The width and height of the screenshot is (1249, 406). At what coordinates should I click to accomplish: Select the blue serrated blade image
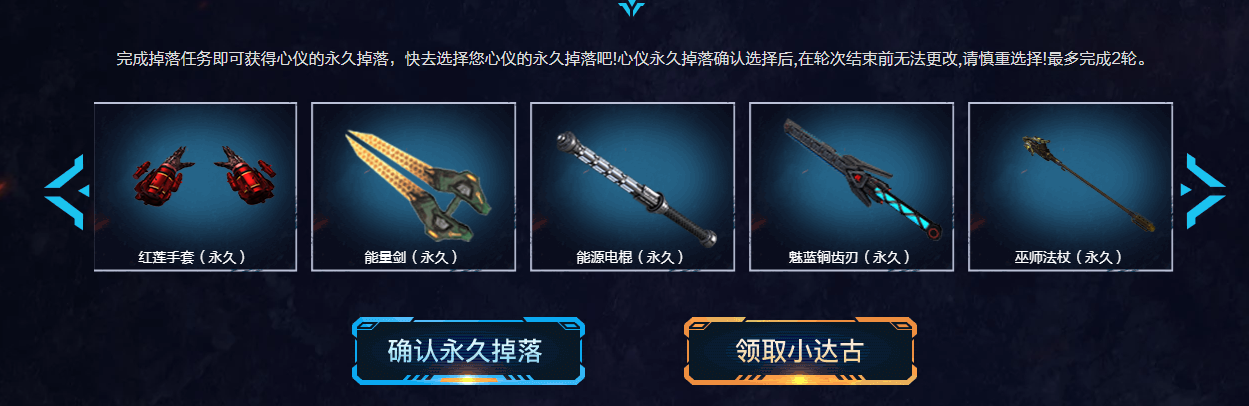tap(853, 176)
